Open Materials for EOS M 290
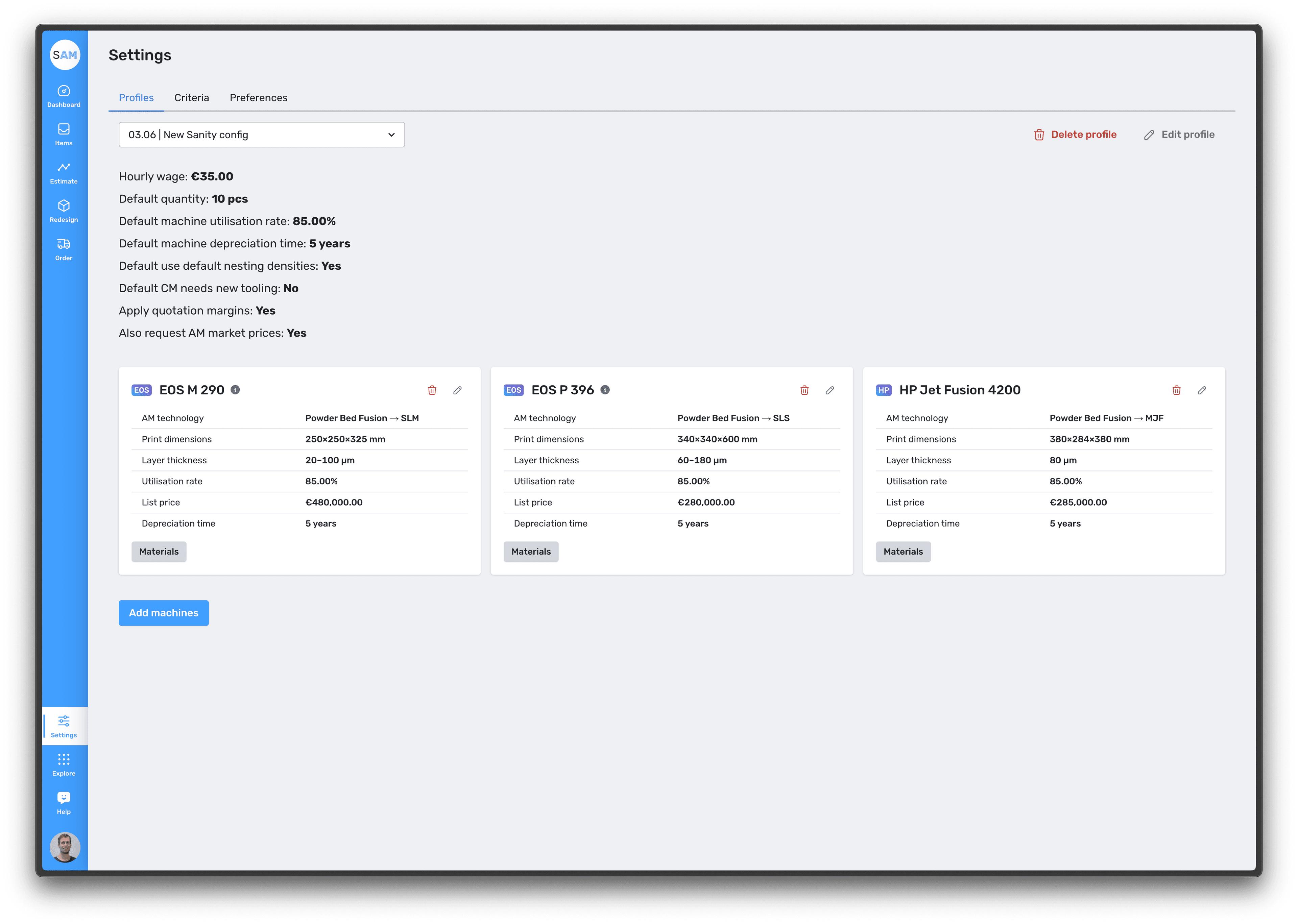Image resolution: width=1298 pixels, height=924 pixels. point(159,551)
